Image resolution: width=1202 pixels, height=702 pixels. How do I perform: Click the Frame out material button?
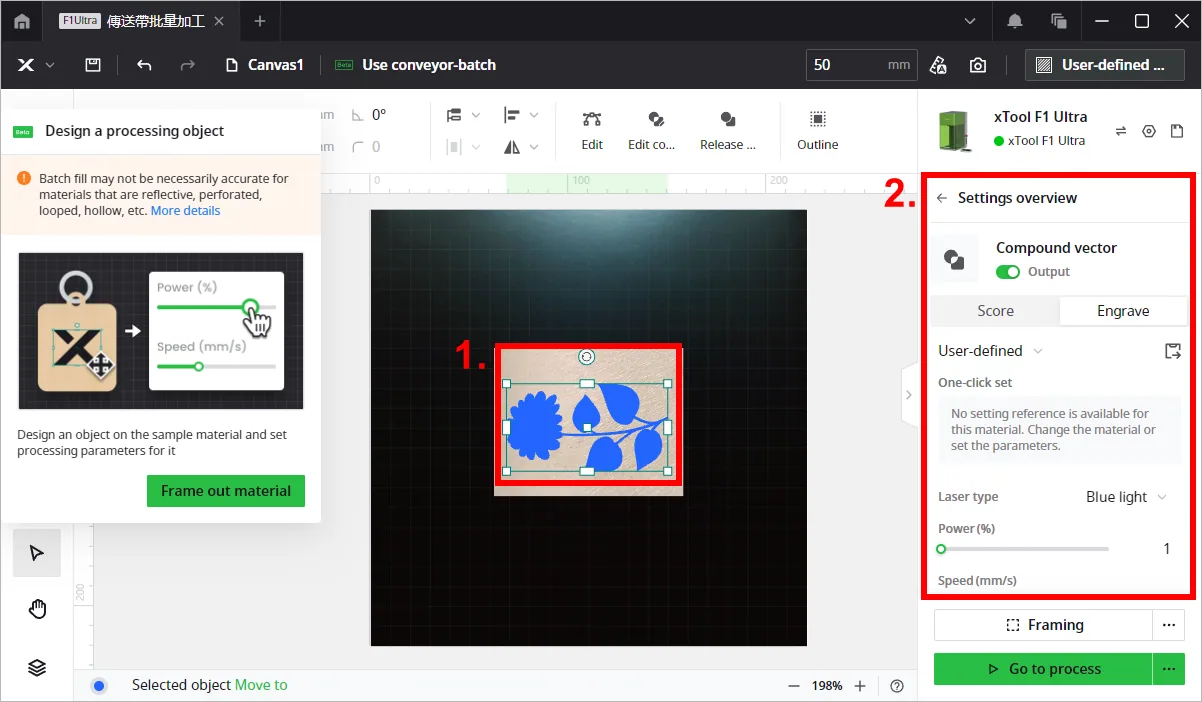coord(226,491)
